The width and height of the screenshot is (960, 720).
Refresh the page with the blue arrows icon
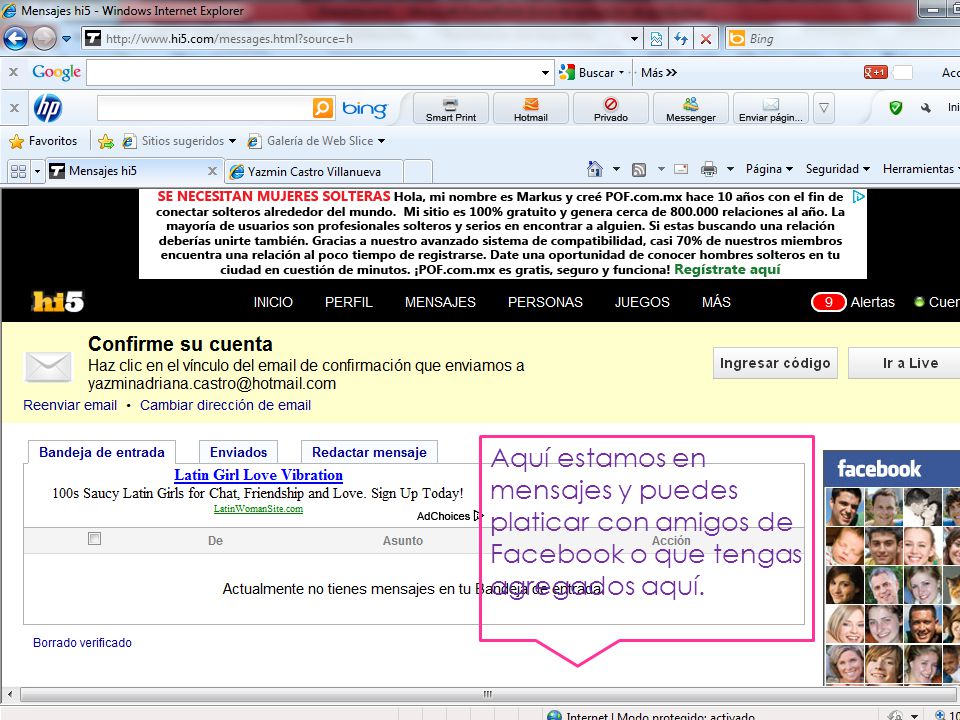point(681,39)
